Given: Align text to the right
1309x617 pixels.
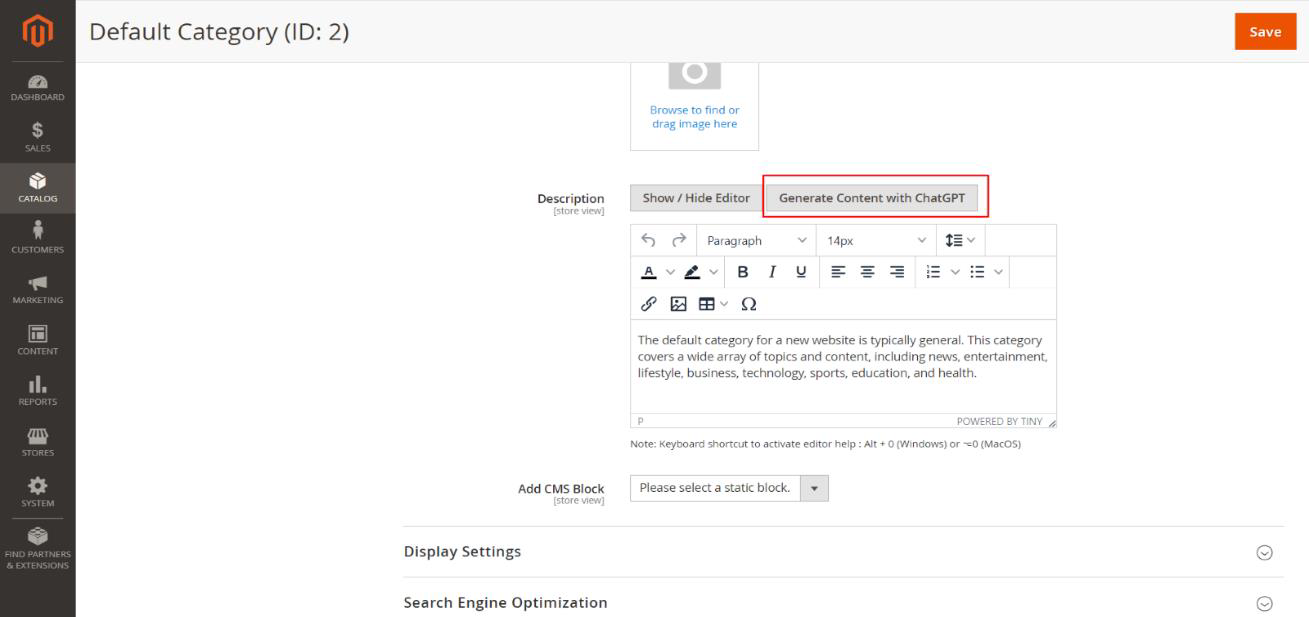Looking at the screenshot, I should coord(896,272).
